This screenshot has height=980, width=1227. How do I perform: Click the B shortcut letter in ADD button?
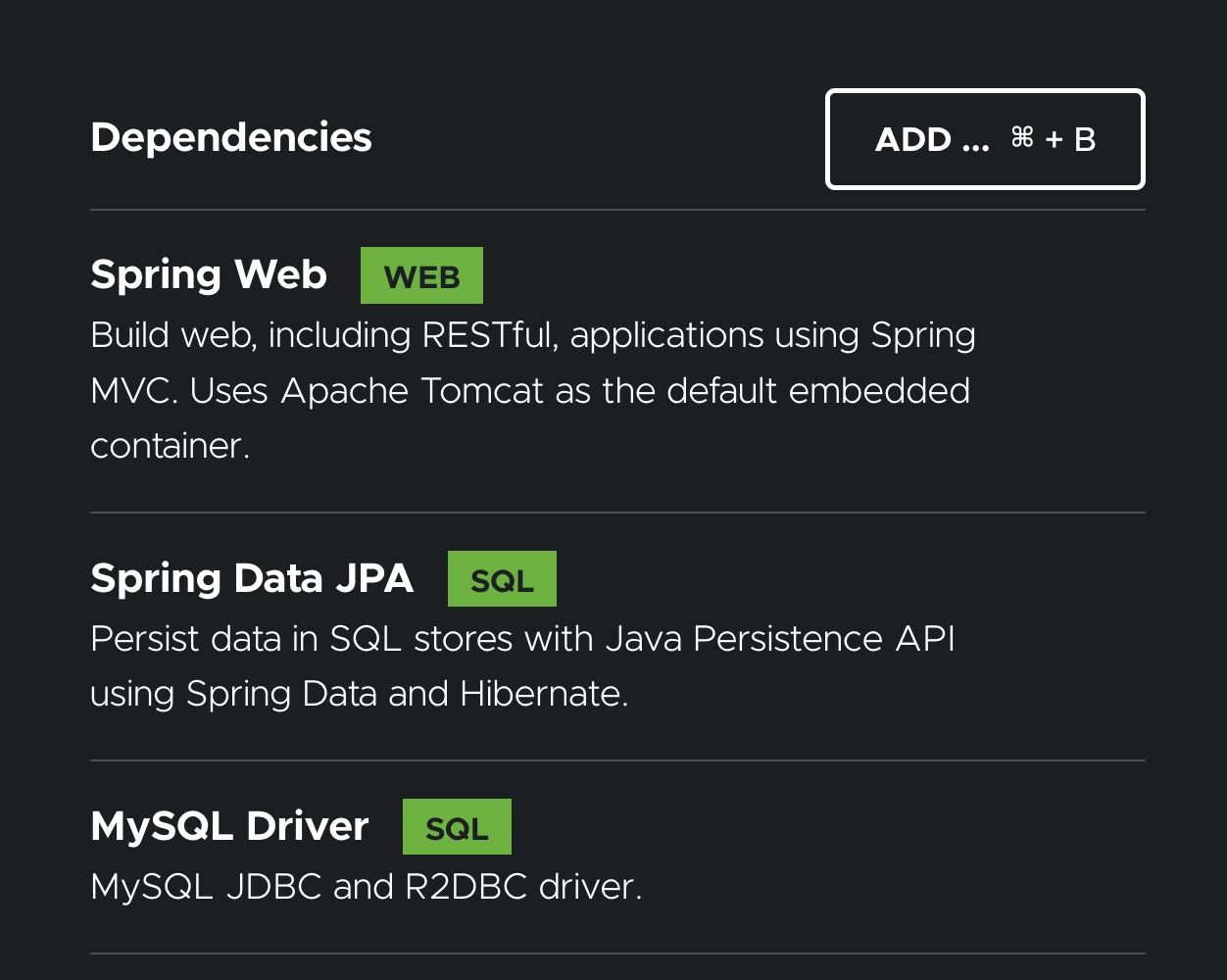1085,140
